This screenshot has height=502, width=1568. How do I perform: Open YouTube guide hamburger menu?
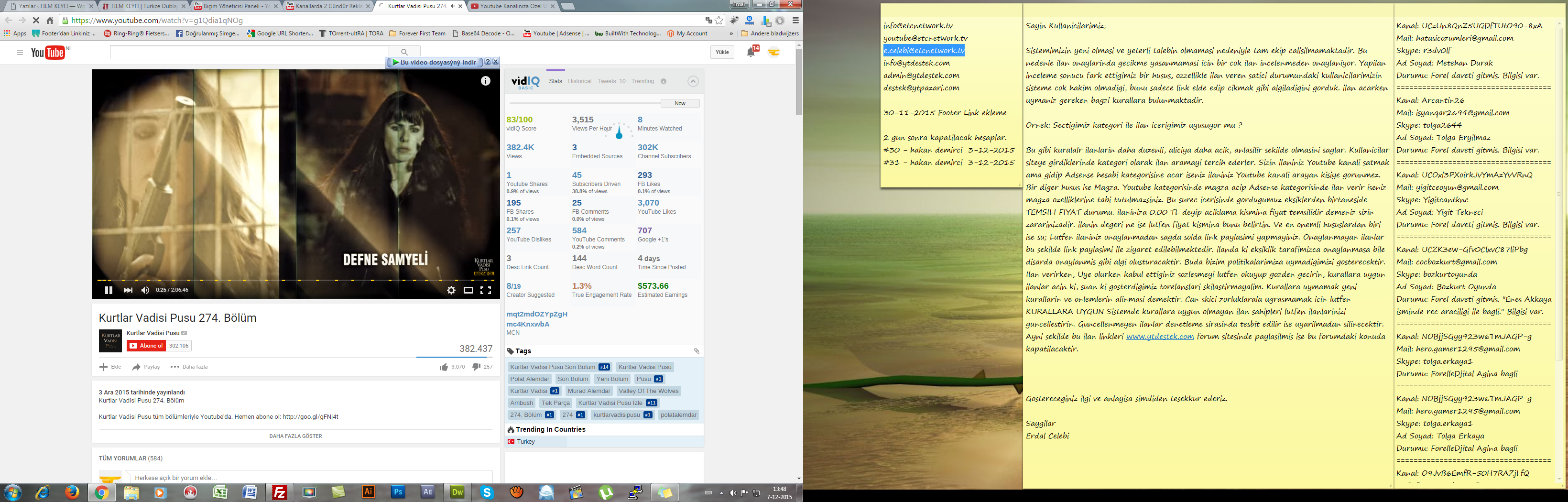coord(20,53)
